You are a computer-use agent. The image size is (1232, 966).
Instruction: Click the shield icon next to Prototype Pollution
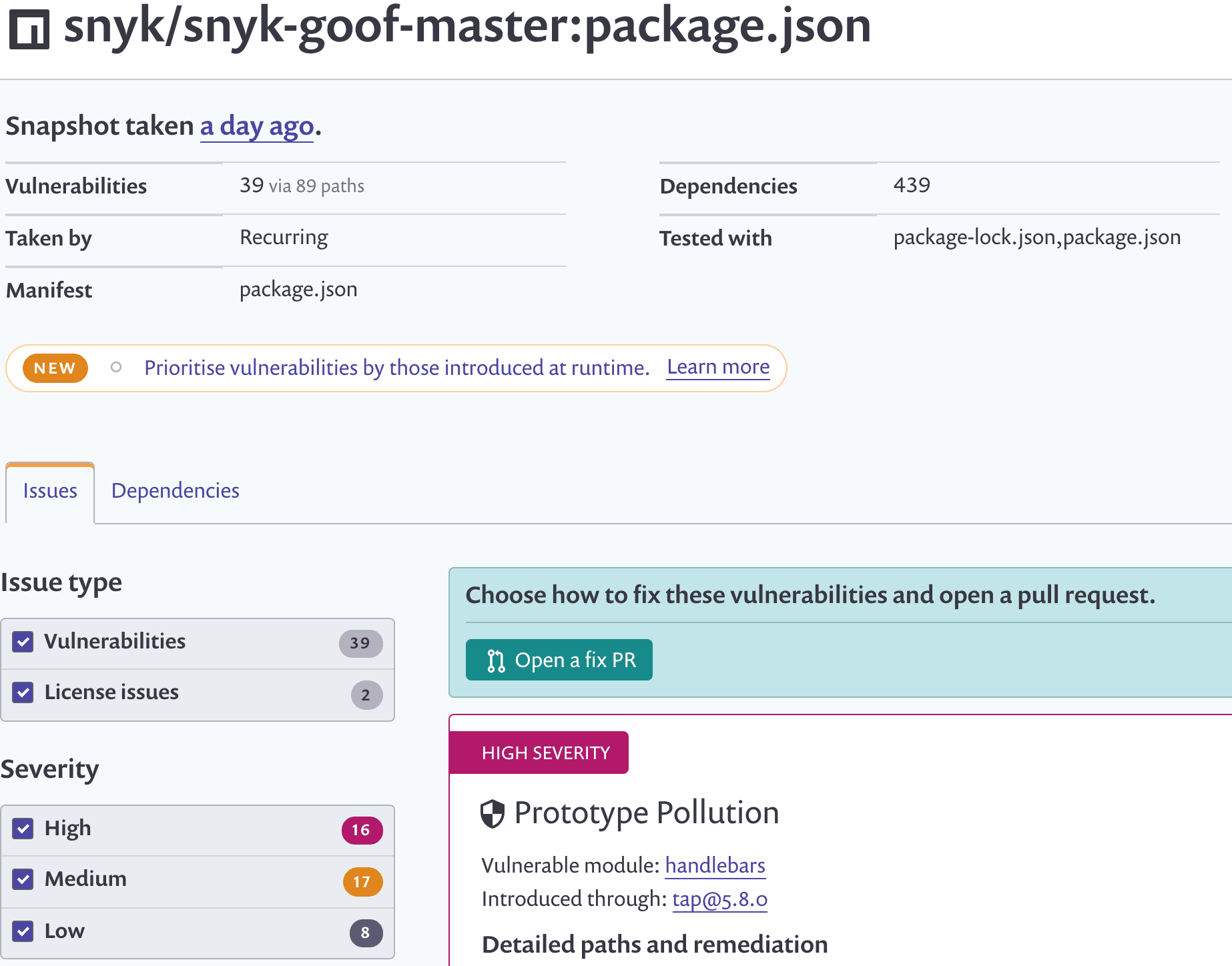(x=493, y=814)
